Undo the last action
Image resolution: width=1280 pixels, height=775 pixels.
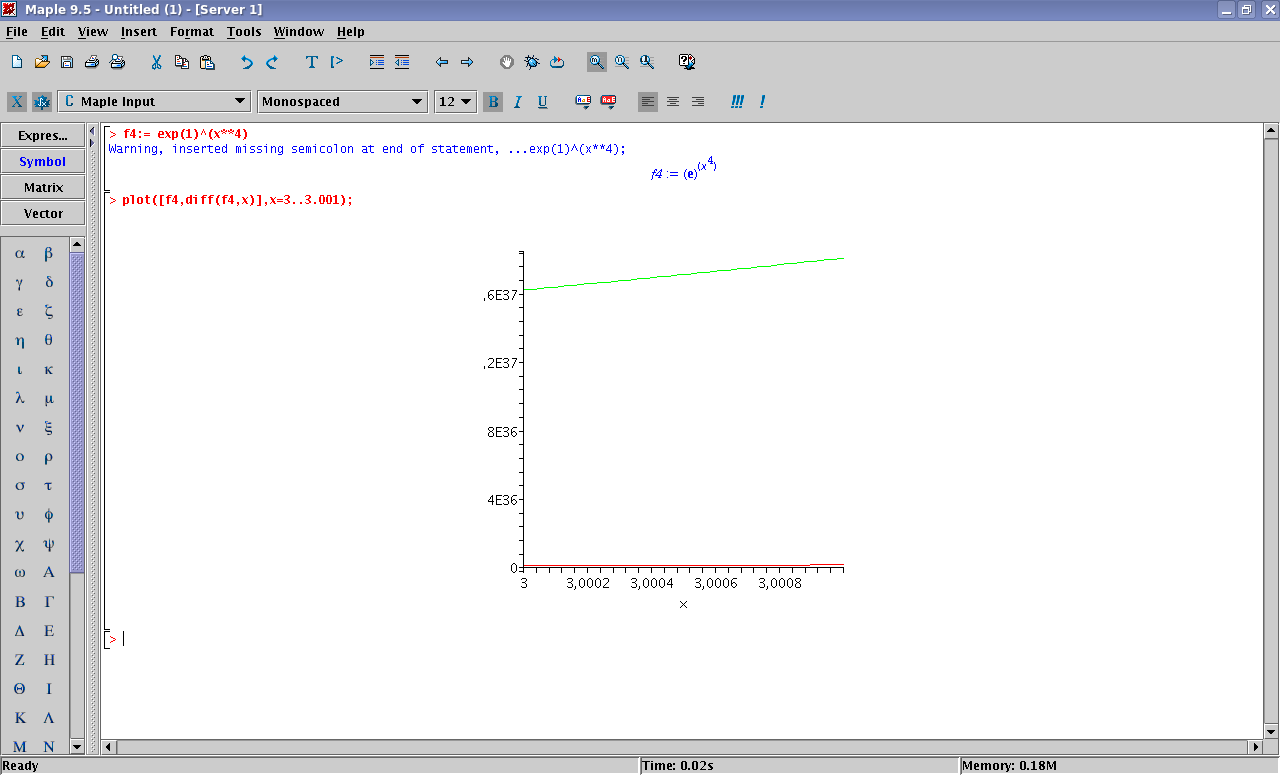pyautogui.click(x=247, y=62)
